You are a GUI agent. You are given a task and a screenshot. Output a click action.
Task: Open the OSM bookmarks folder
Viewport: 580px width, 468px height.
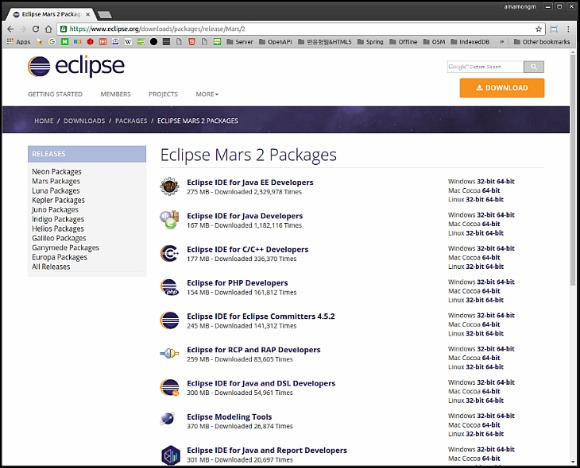tap(434, 42)
